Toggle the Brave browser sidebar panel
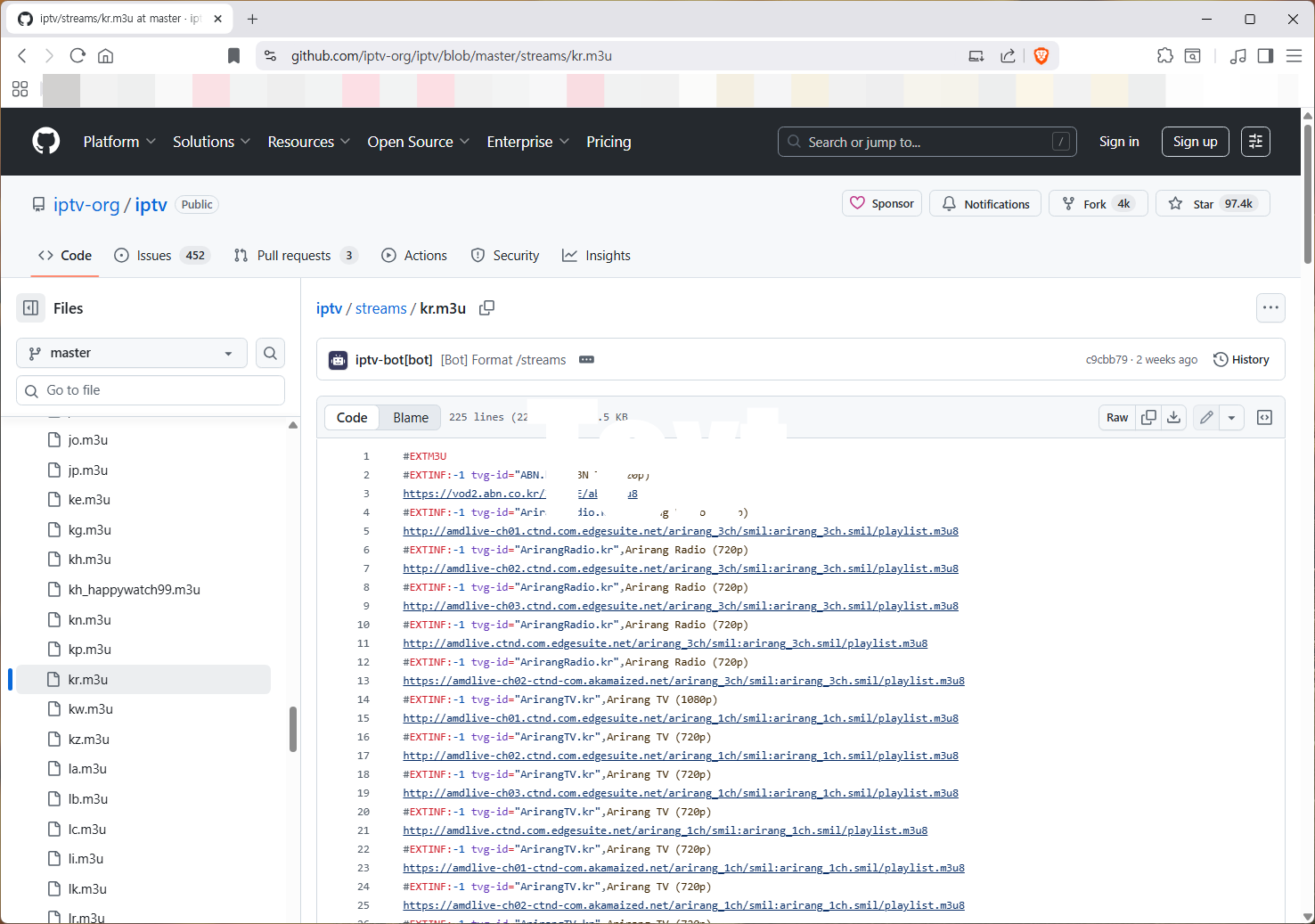This screenshot has width=1315, height=924. click(1265, 56)
